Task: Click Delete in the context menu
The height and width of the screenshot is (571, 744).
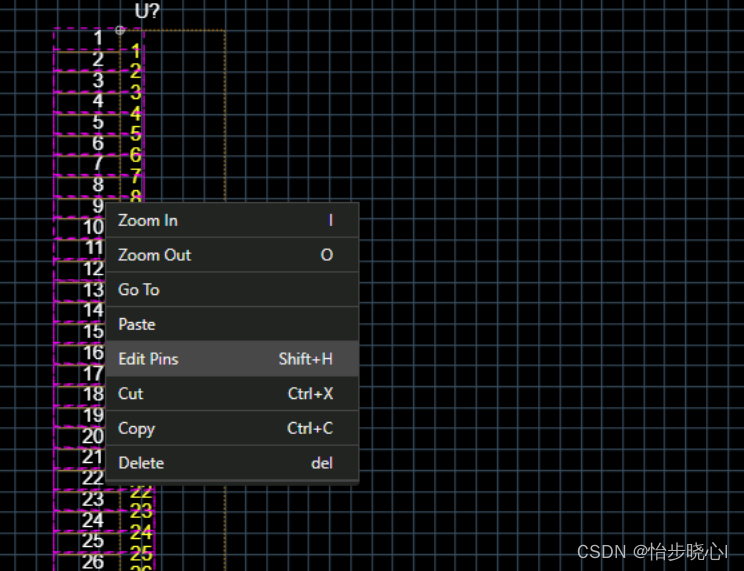Action: (x=141, y=463)
